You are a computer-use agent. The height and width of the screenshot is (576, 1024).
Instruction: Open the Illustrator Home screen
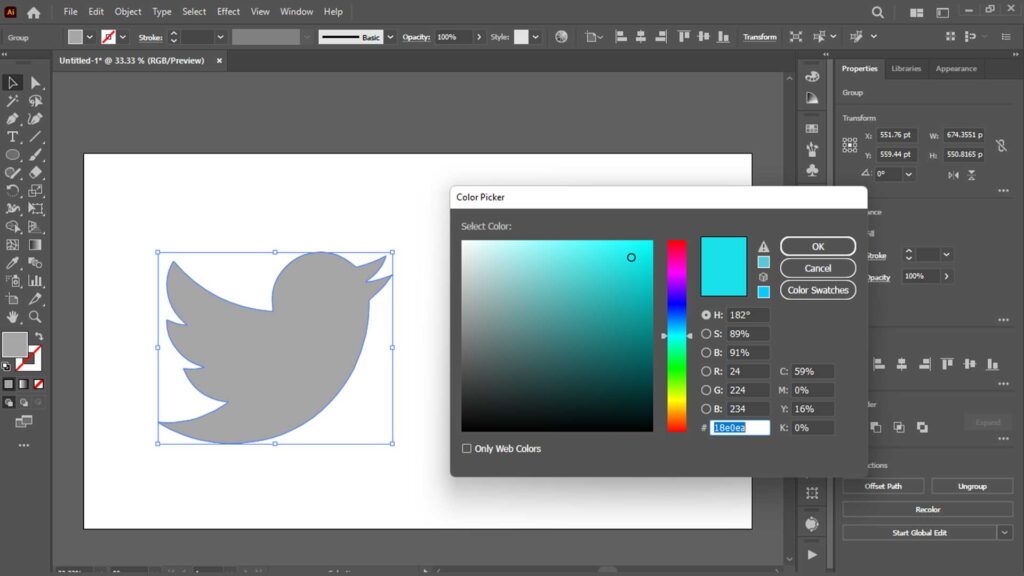click(x=33, y=12)
